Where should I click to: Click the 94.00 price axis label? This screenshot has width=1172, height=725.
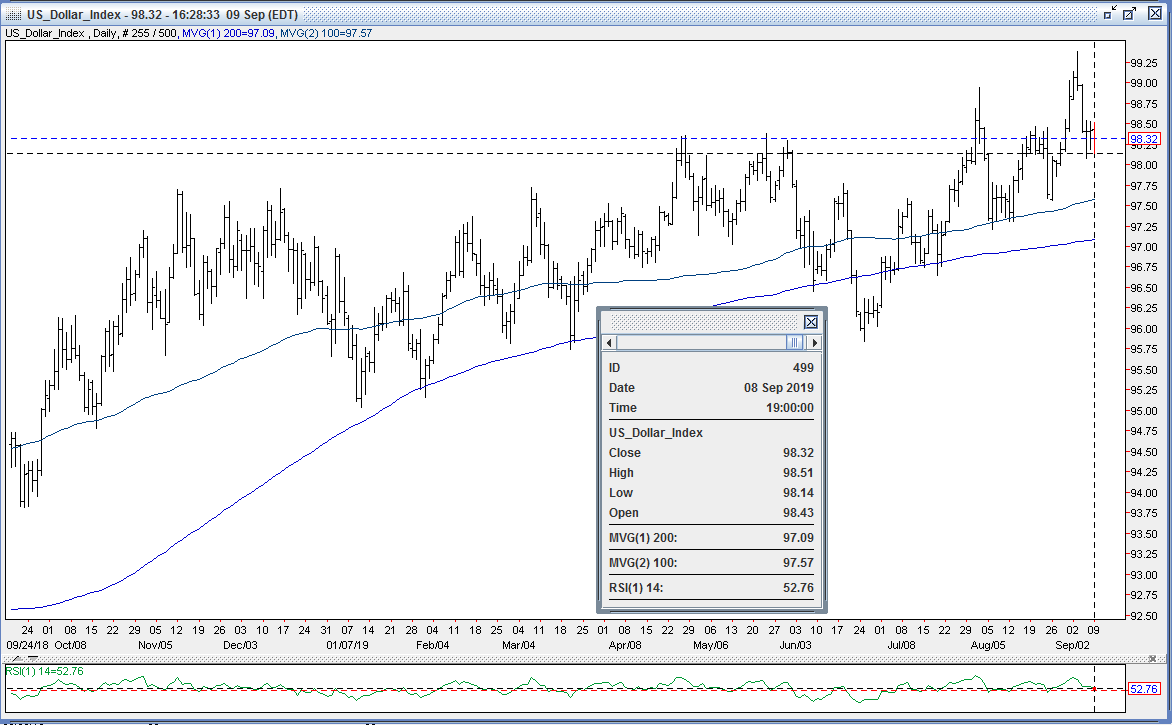point(1144,493)
